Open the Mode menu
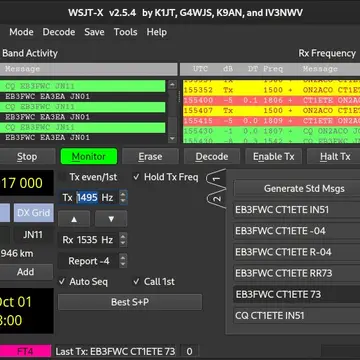The height and width of the screenshot is (360, 360). pyautogui.click(x=21, y=32)
